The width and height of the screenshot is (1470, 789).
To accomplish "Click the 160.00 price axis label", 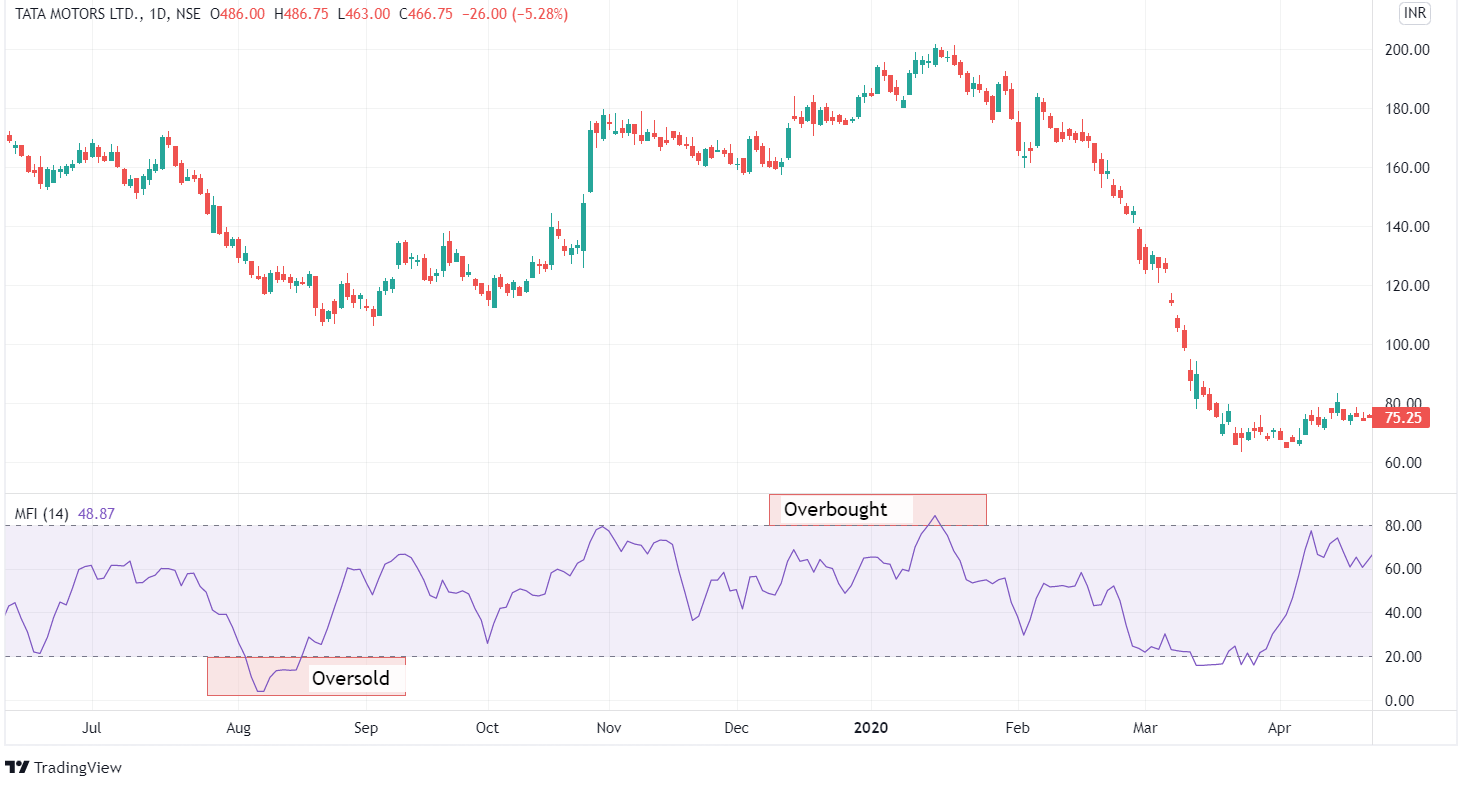I will click(1408, 168).
